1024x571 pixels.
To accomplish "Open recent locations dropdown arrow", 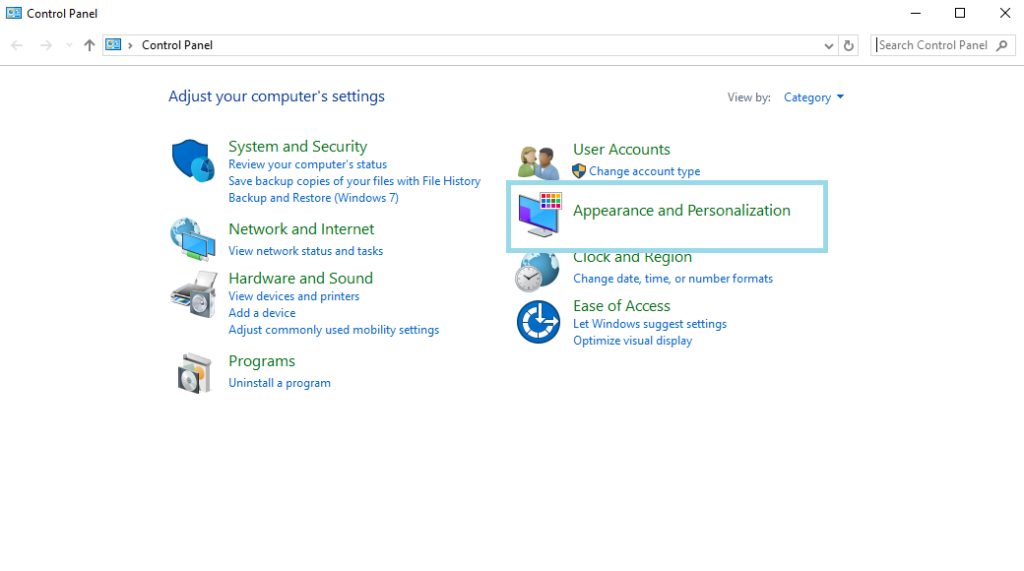I will click(68, 45).
